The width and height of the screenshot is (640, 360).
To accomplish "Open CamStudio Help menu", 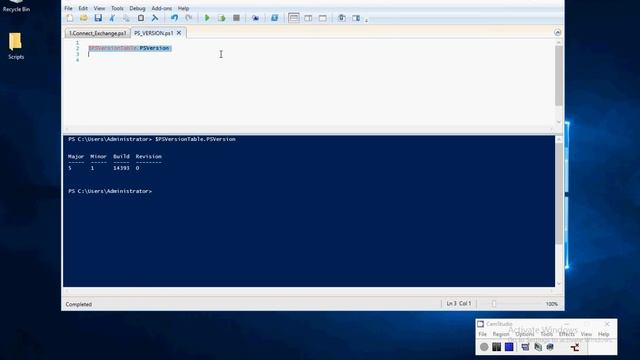I will click(x=603, y=334).
